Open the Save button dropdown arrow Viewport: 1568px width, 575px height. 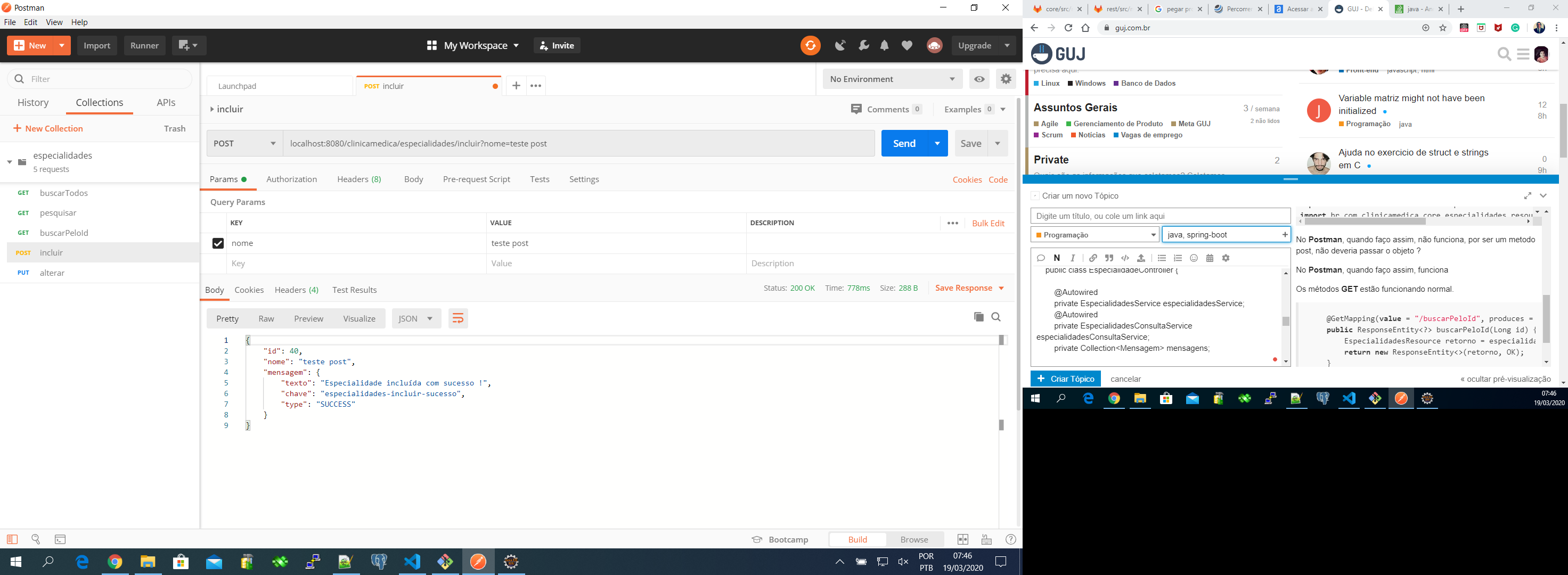point(998,144)
